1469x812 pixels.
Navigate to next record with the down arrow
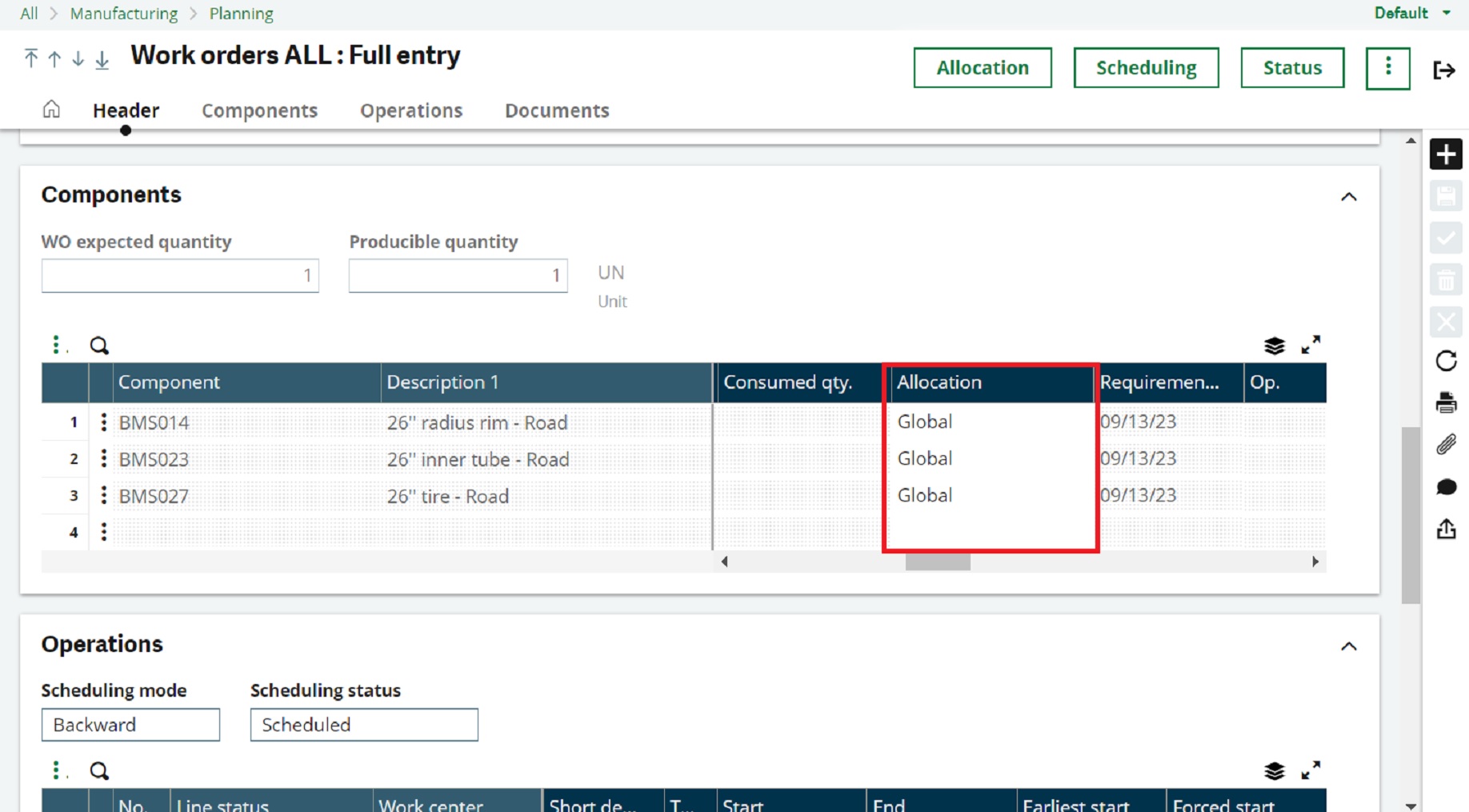click(78, 58)
